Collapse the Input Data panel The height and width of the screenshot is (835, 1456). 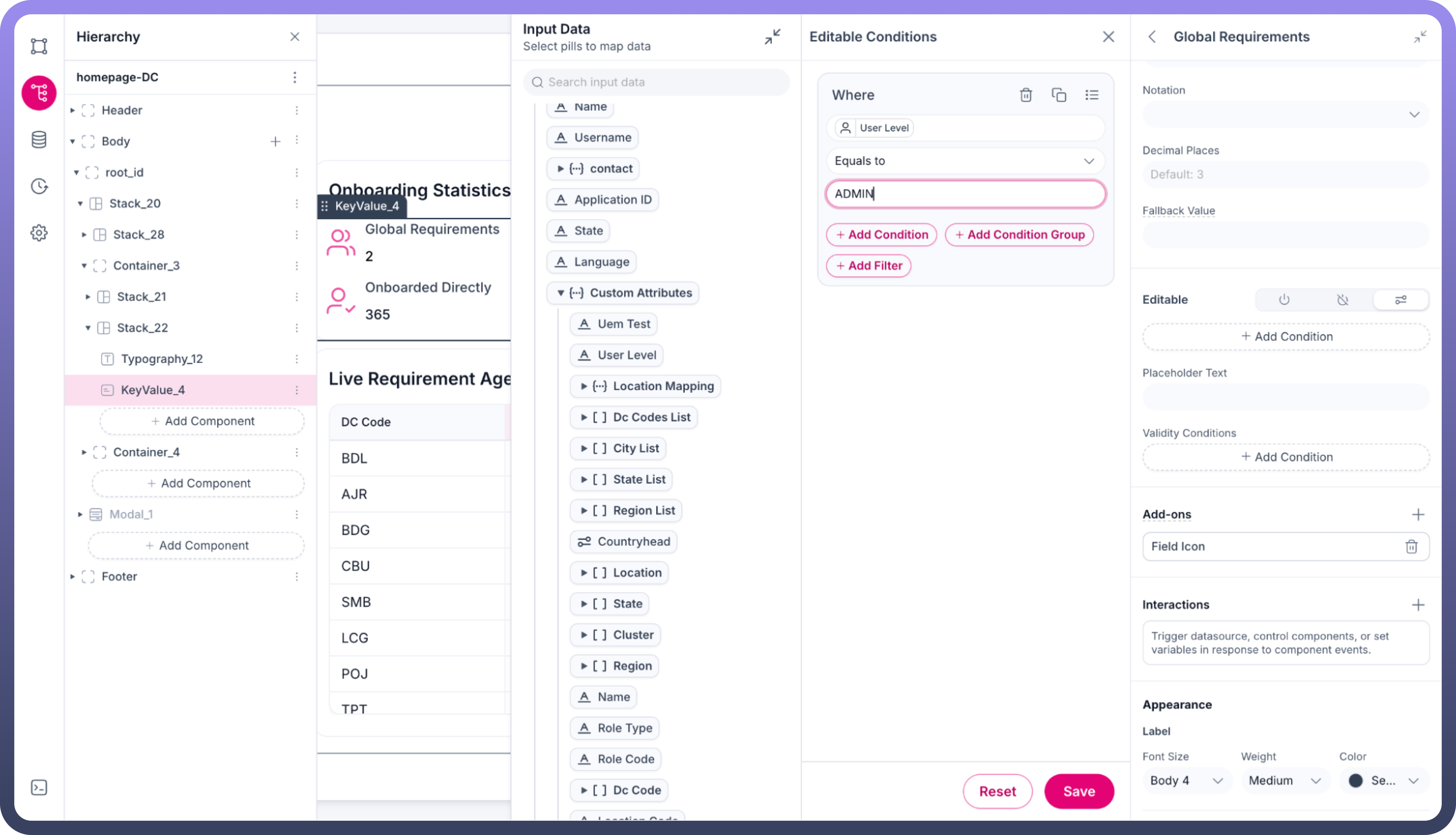point(772,37)
